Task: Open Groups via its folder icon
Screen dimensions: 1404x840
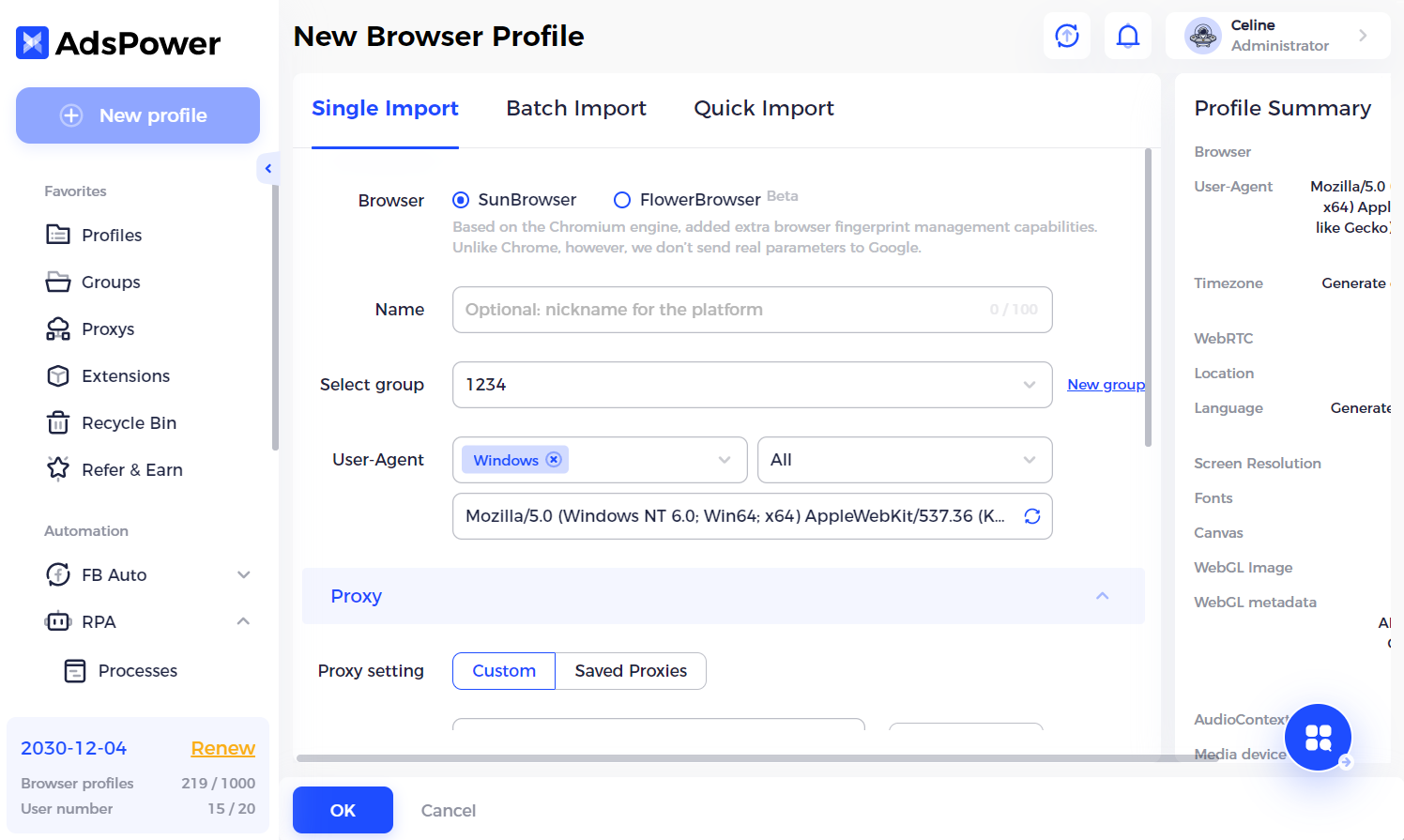Action: point(58,282)
